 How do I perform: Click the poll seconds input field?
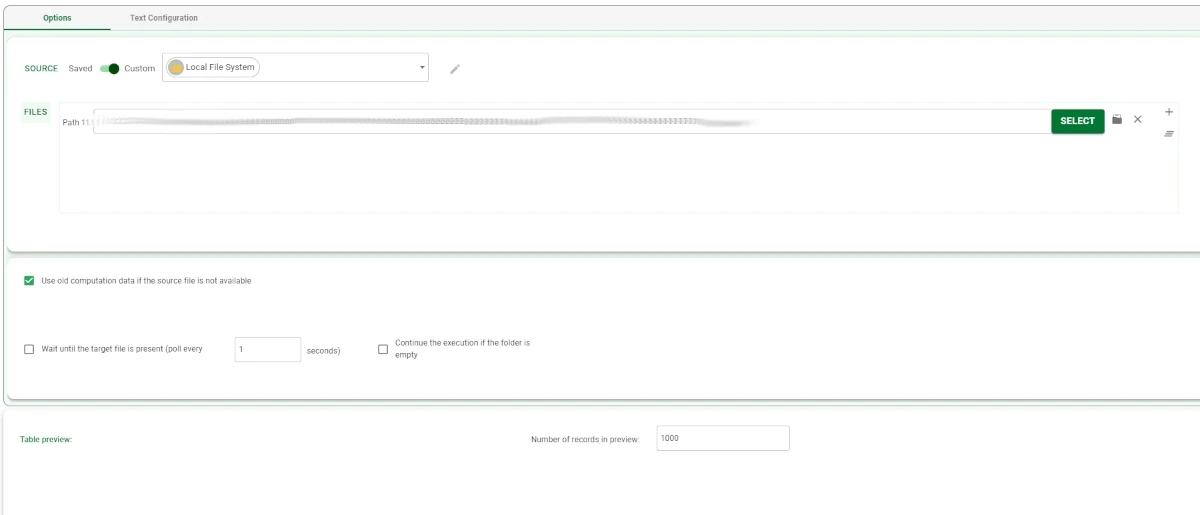click(x=267, y=349)
